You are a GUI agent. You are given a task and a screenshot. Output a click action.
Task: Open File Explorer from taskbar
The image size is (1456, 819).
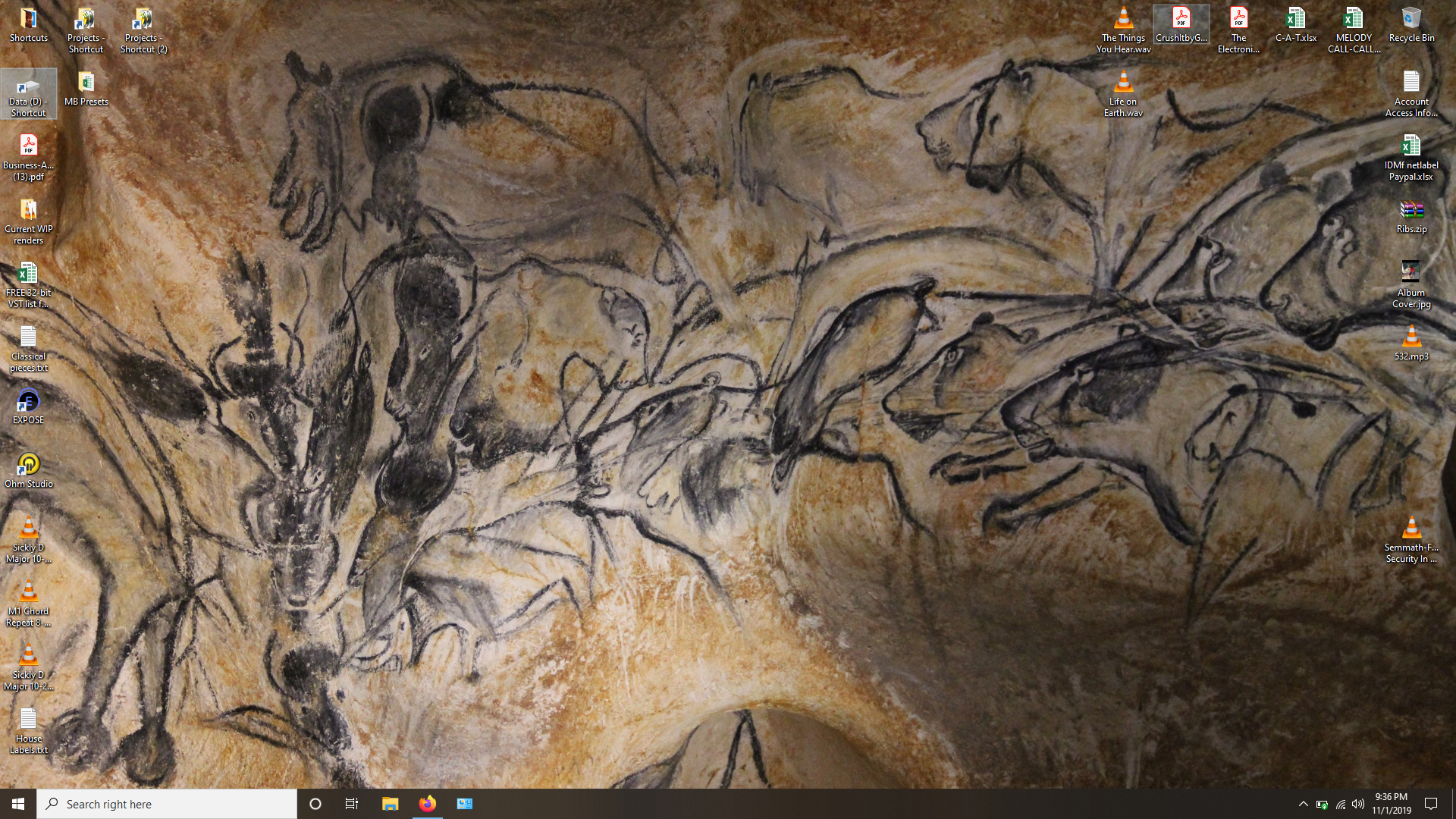click(x=390, y=804)
